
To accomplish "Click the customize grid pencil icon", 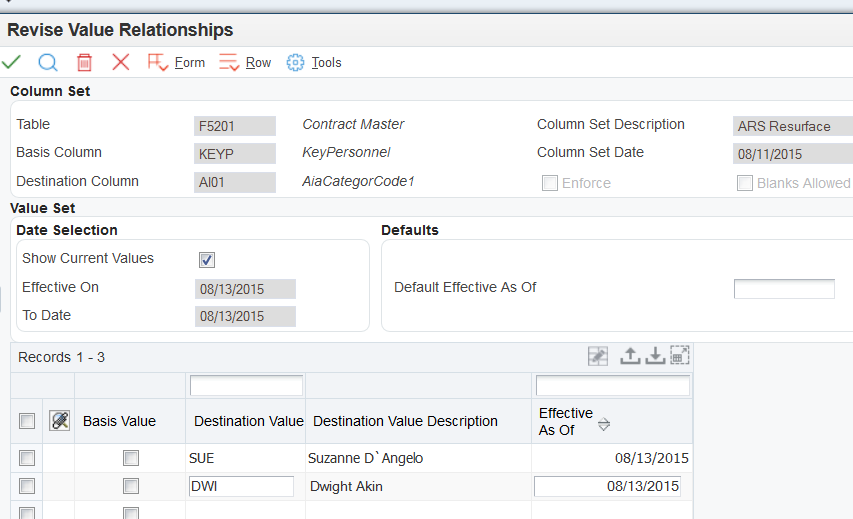I will point(598,356).
